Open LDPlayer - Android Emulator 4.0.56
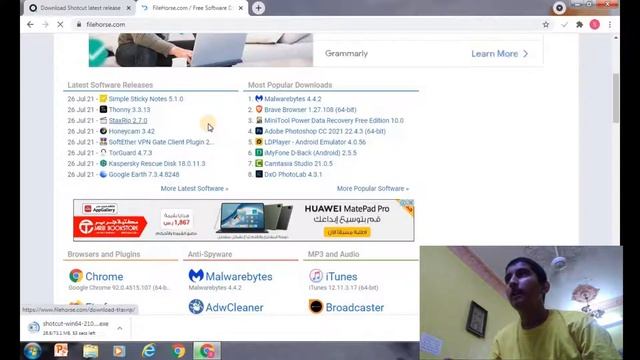 tap(315, 142)
